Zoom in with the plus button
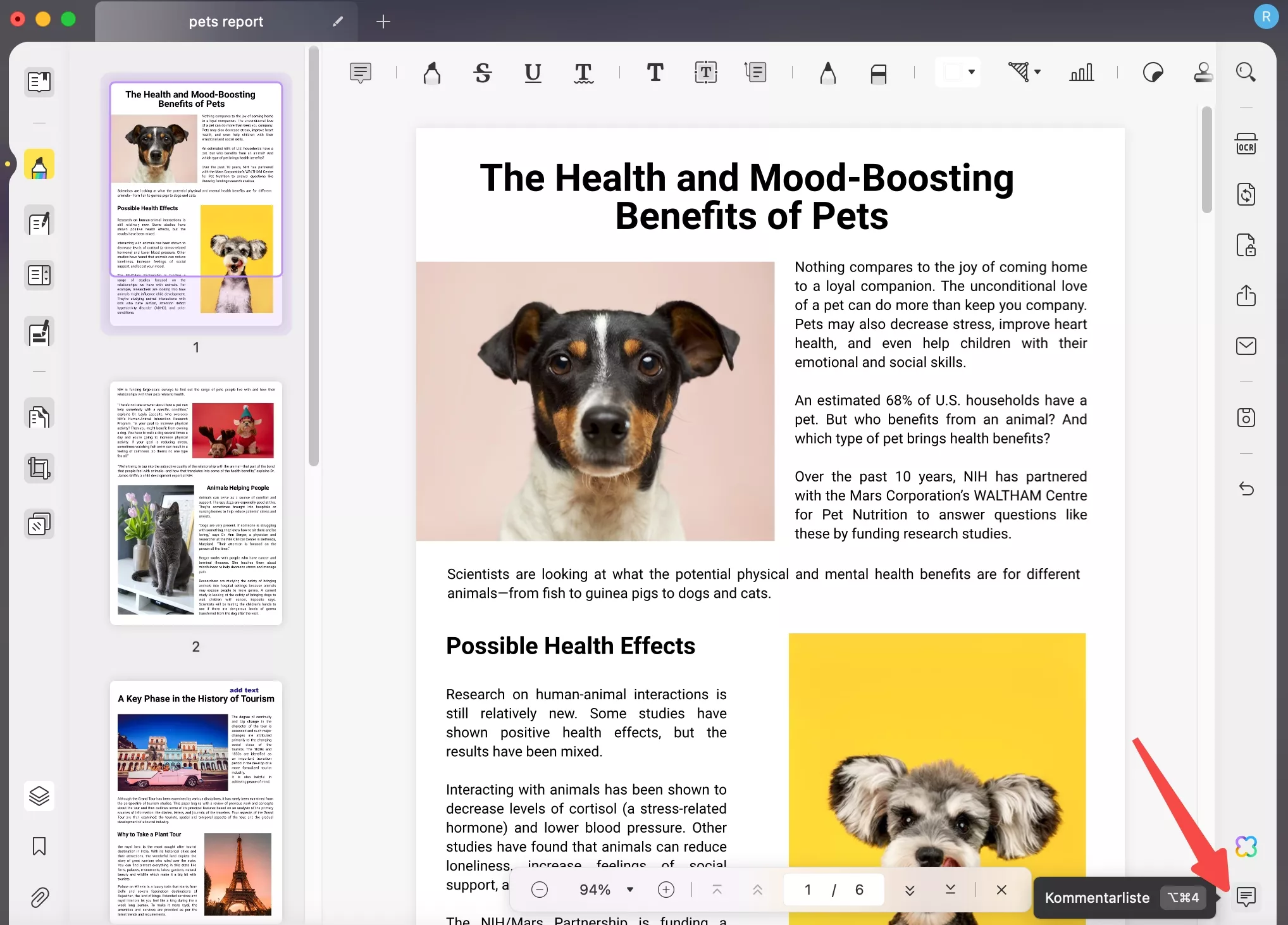The image size is (1288, 925). [666, 890]
